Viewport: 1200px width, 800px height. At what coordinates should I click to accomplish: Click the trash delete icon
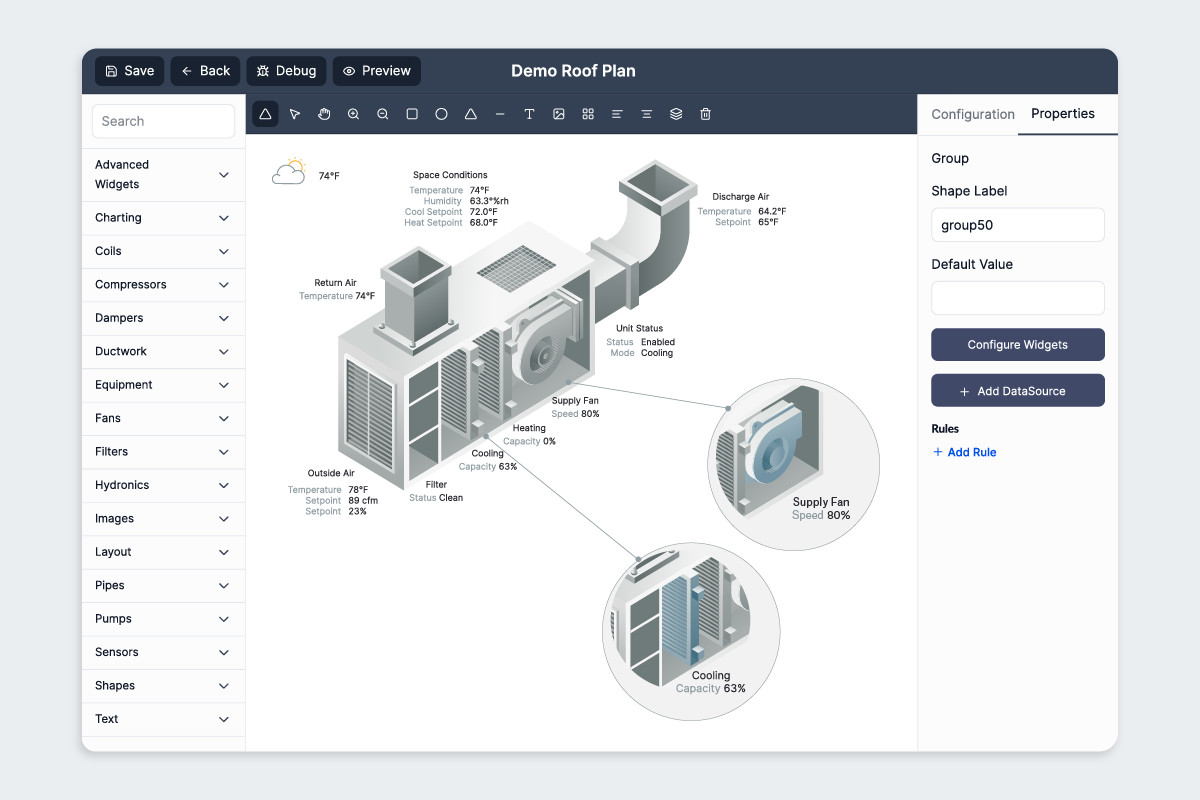(705, 114)
